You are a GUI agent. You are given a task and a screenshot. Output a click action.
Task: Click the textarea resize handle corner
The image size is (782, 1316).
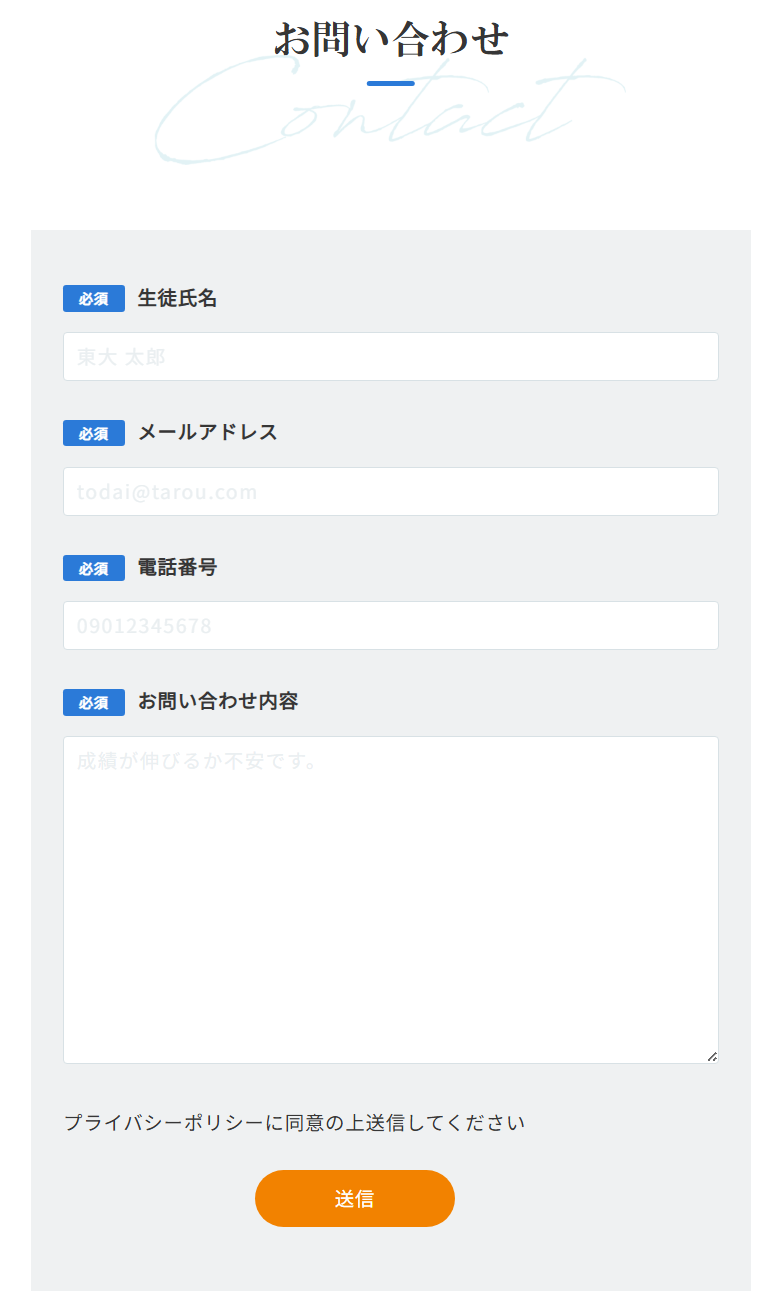coord(712,1057)
